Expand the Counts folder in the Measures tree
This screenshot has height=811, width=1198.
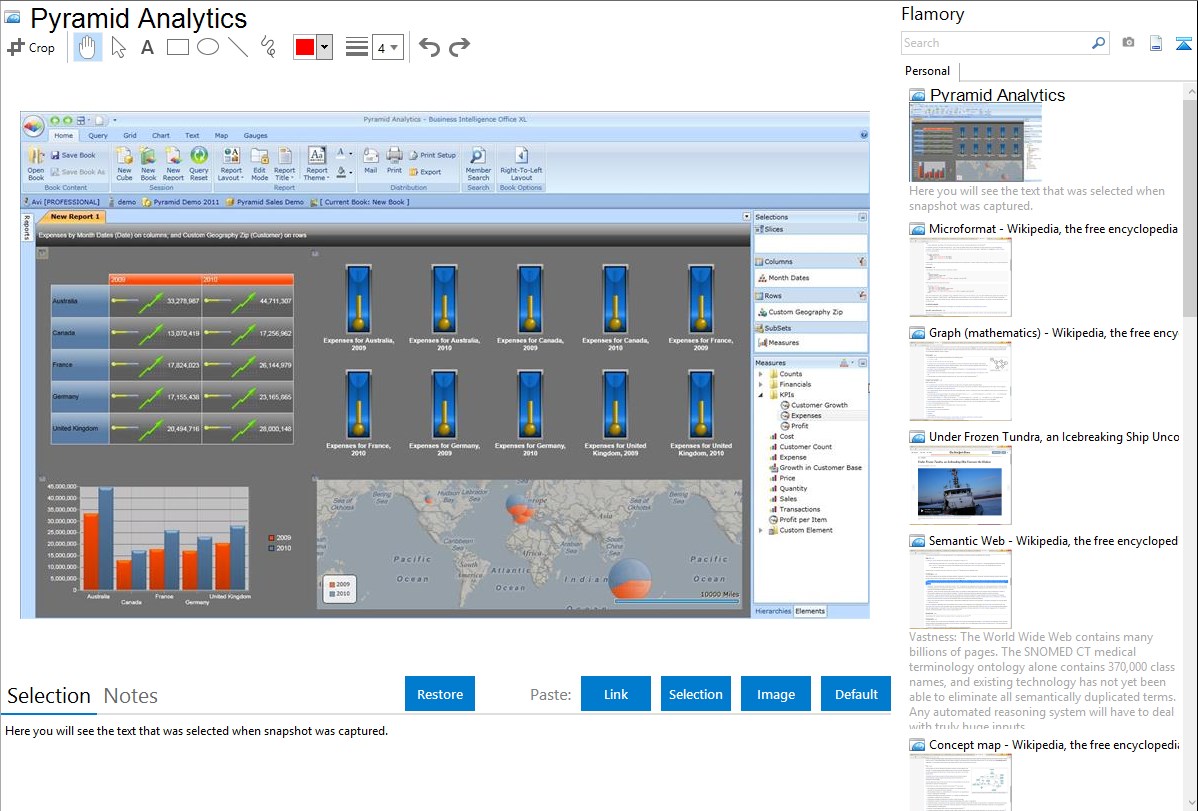pyautogui.click(x=760, y=374)
